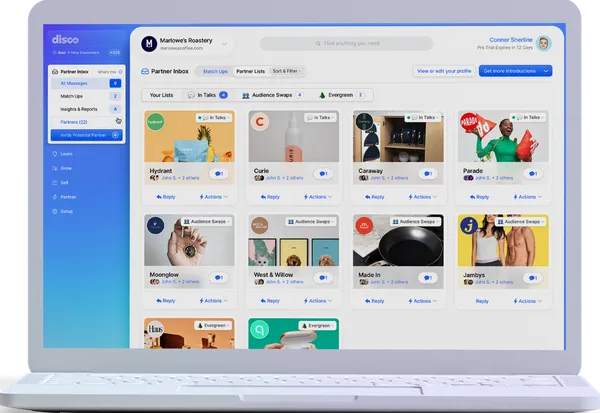Open In Talks status dropdown on Parade card
The image size is (600, 413).
528,118
